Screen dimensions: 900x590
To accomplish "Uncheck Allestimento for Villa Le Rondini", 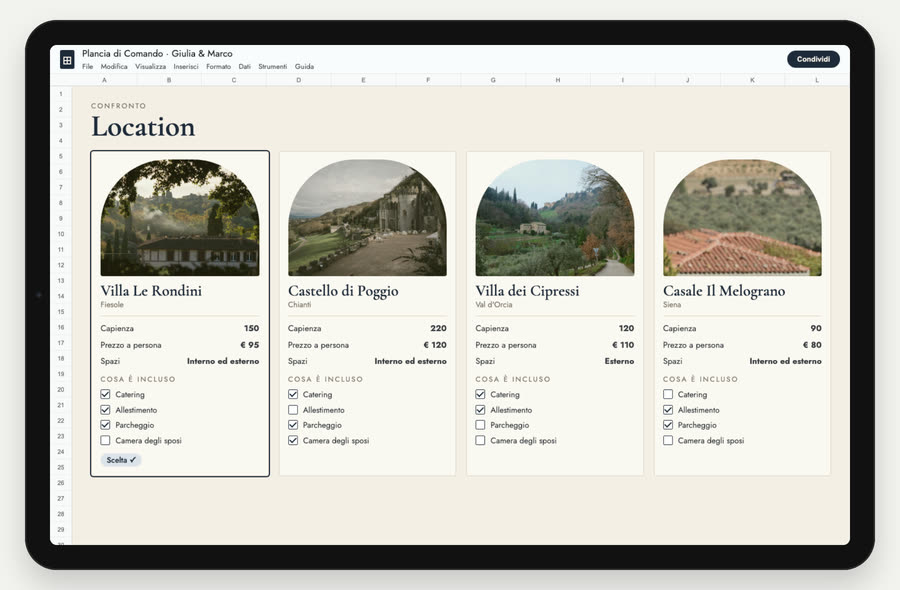I will coord(105,410).
